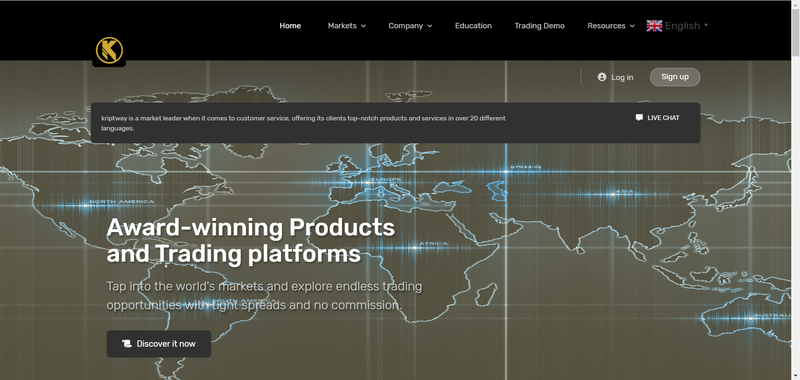This screenshot has width=800, height=380.
Task: Click the vertical scrollbar thumb
Action: 795,31
